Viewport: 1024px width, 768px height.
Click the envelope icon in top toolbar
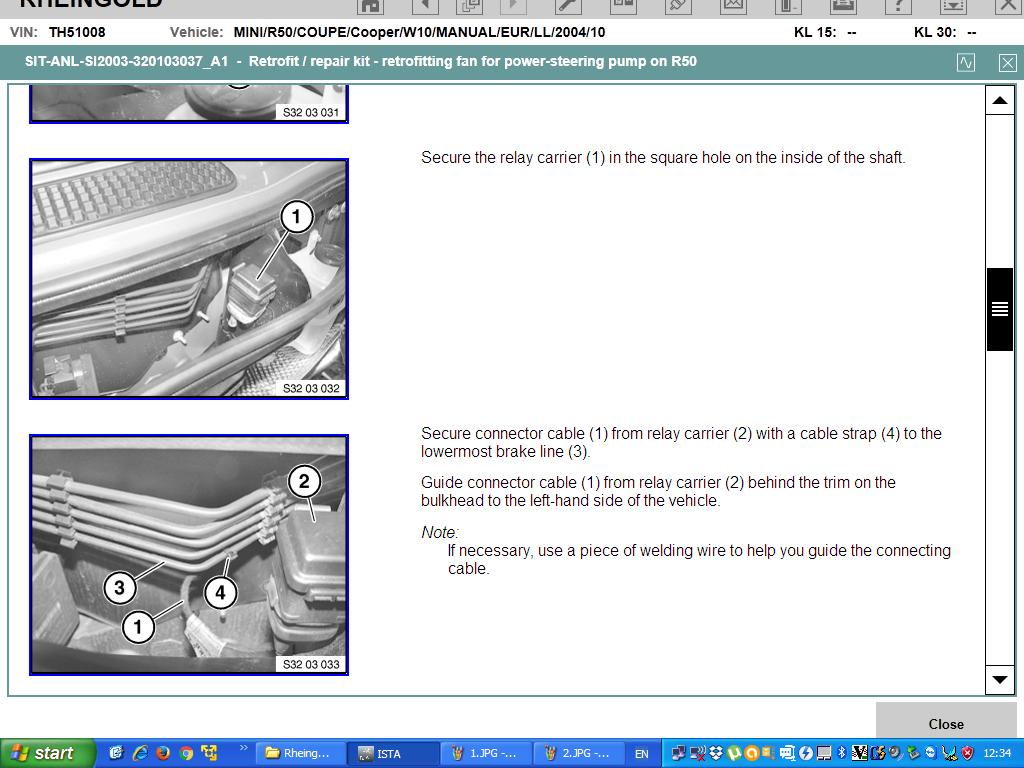click(733, 5)
